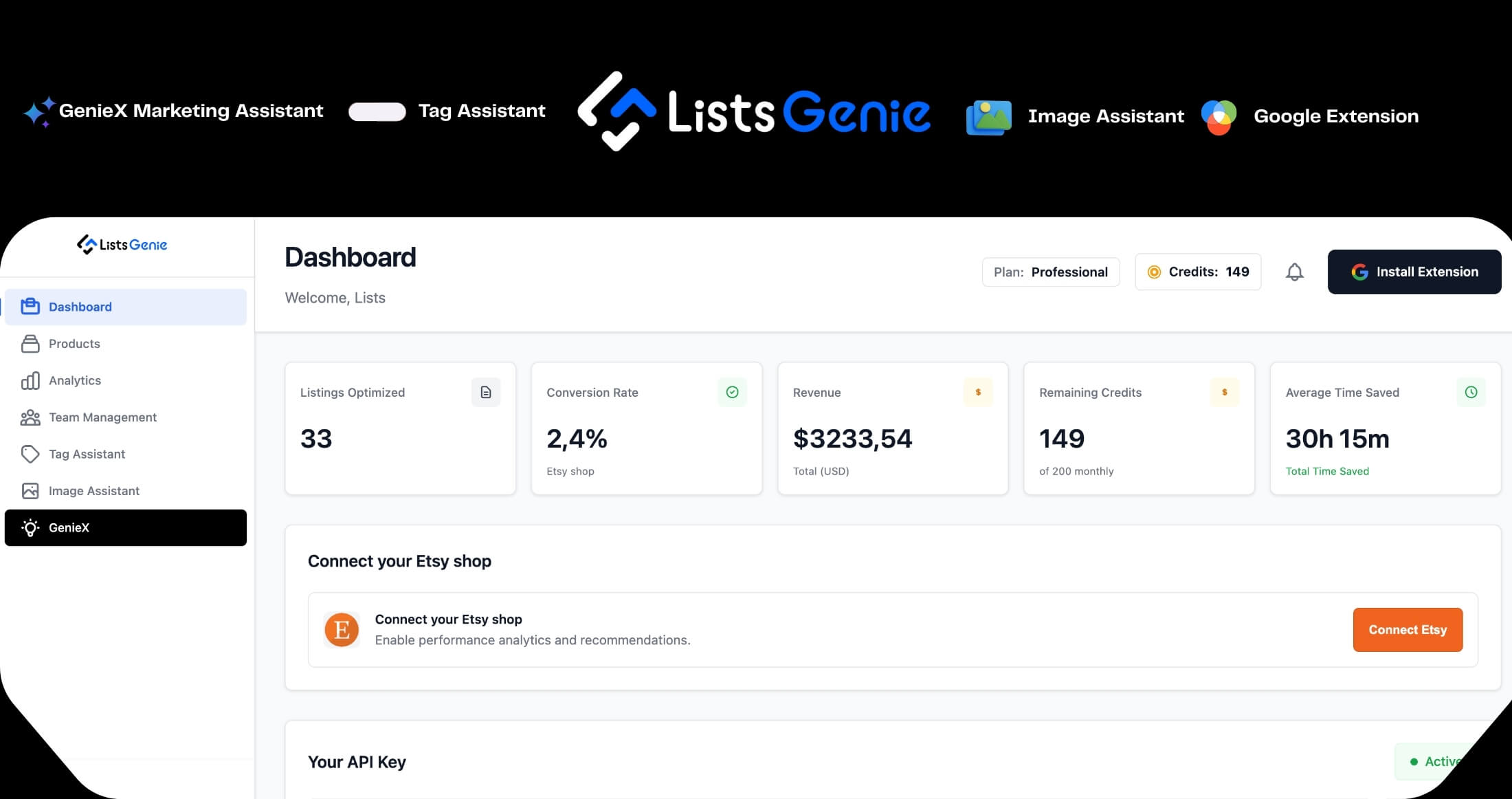Click the Revenue total card
This screenshot has height=799, width=1512.
click(892, 428)
